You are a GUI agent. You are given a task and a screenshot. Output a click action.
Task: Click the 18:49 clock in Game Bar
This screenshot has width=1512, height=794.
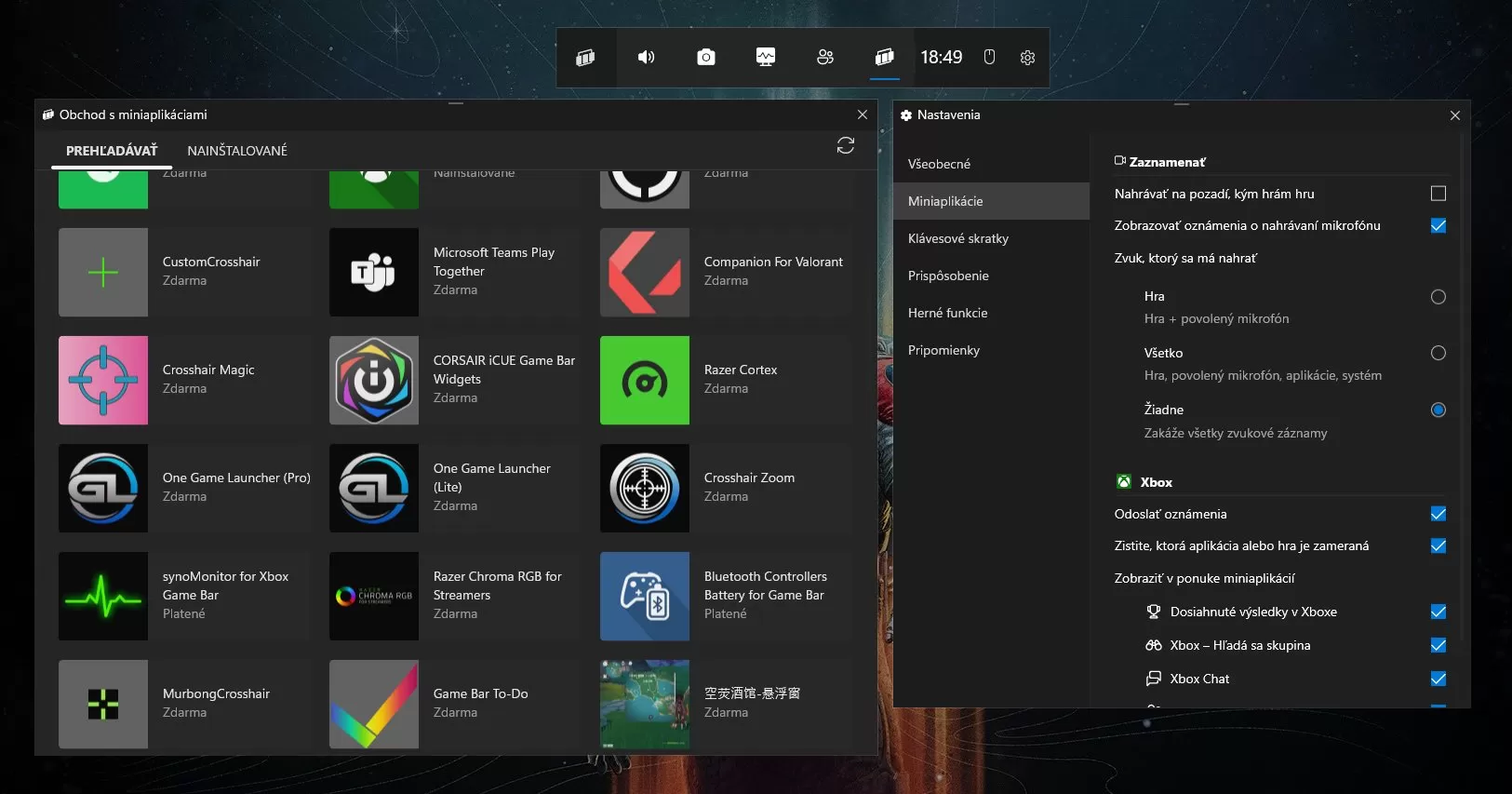pos(942,58)
